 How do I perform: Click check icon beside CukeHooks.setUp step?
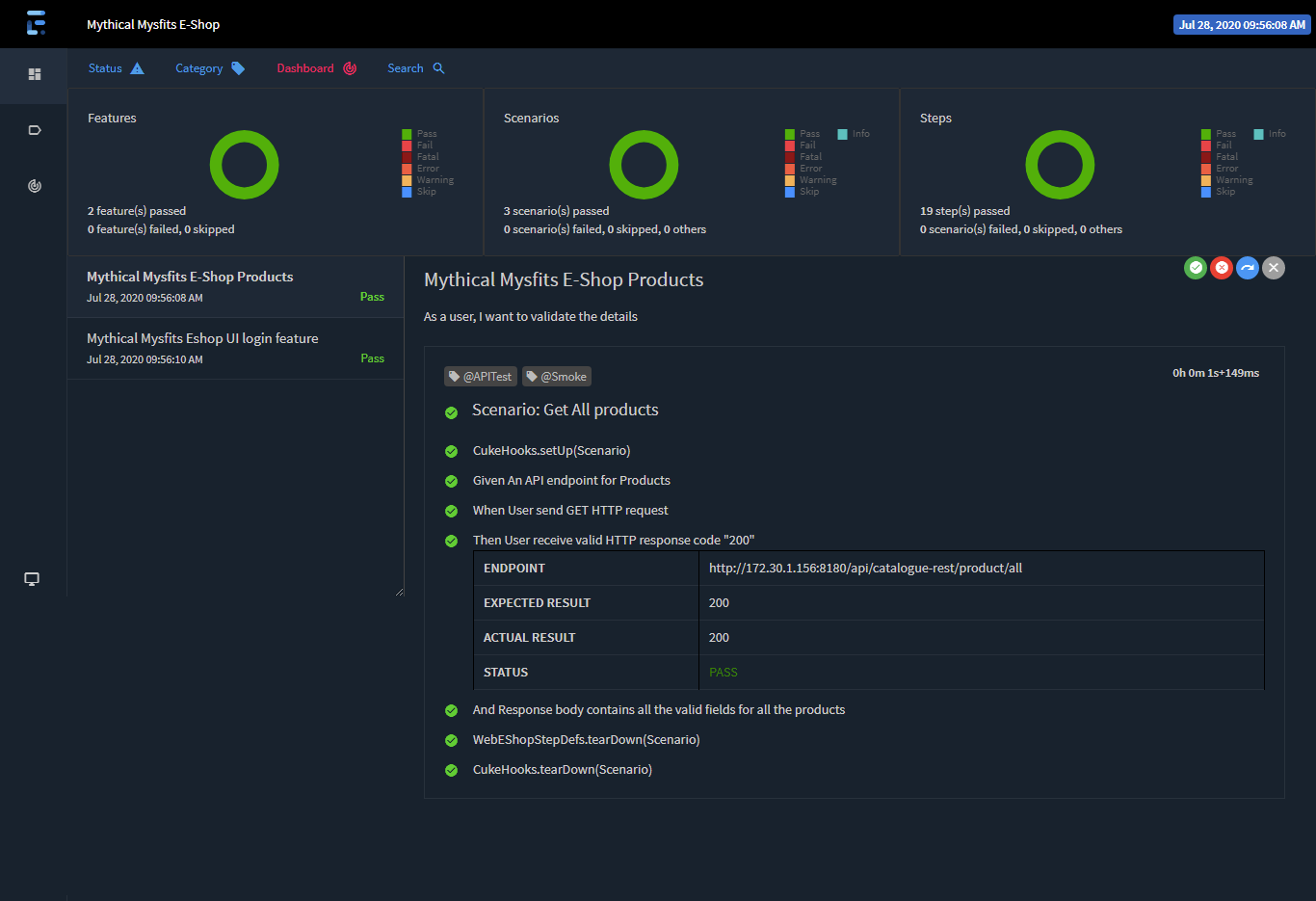(451, 451)
